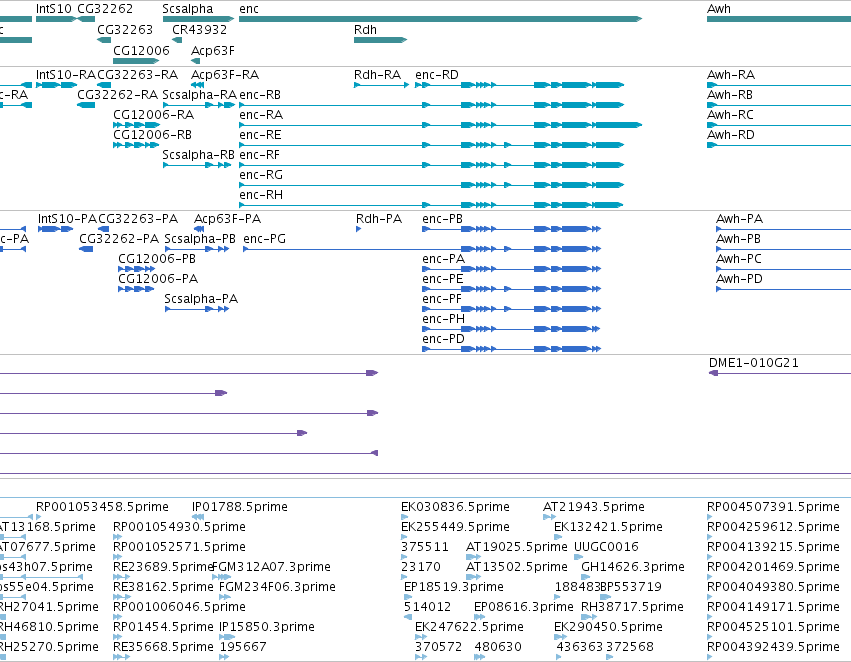Select the CG32263 gene label
Image resolution: width=851 pixels, height=662 pixels.
[x=125, y=29]
